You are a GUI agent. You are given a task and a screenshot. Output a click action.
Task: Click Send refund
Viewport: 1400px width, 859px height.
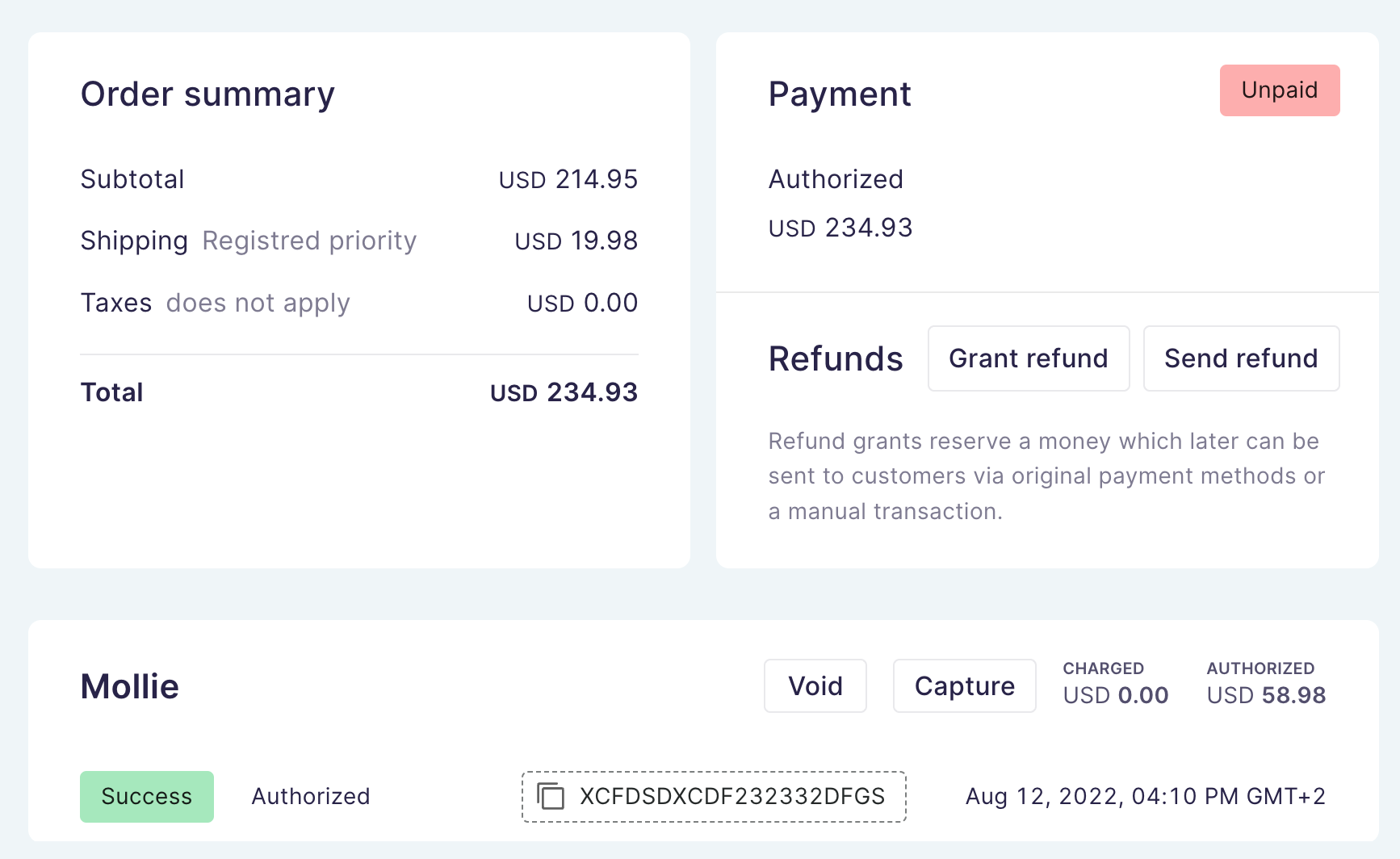click(1241, 358)
